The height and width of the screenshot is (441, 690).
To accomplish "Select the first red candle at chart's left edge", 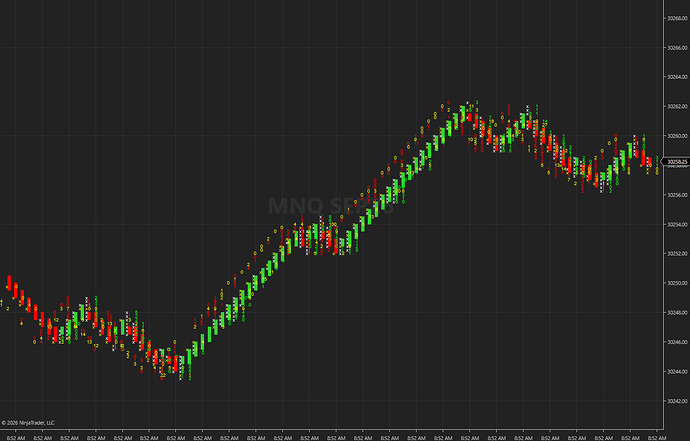I will [x=9, y=283].
